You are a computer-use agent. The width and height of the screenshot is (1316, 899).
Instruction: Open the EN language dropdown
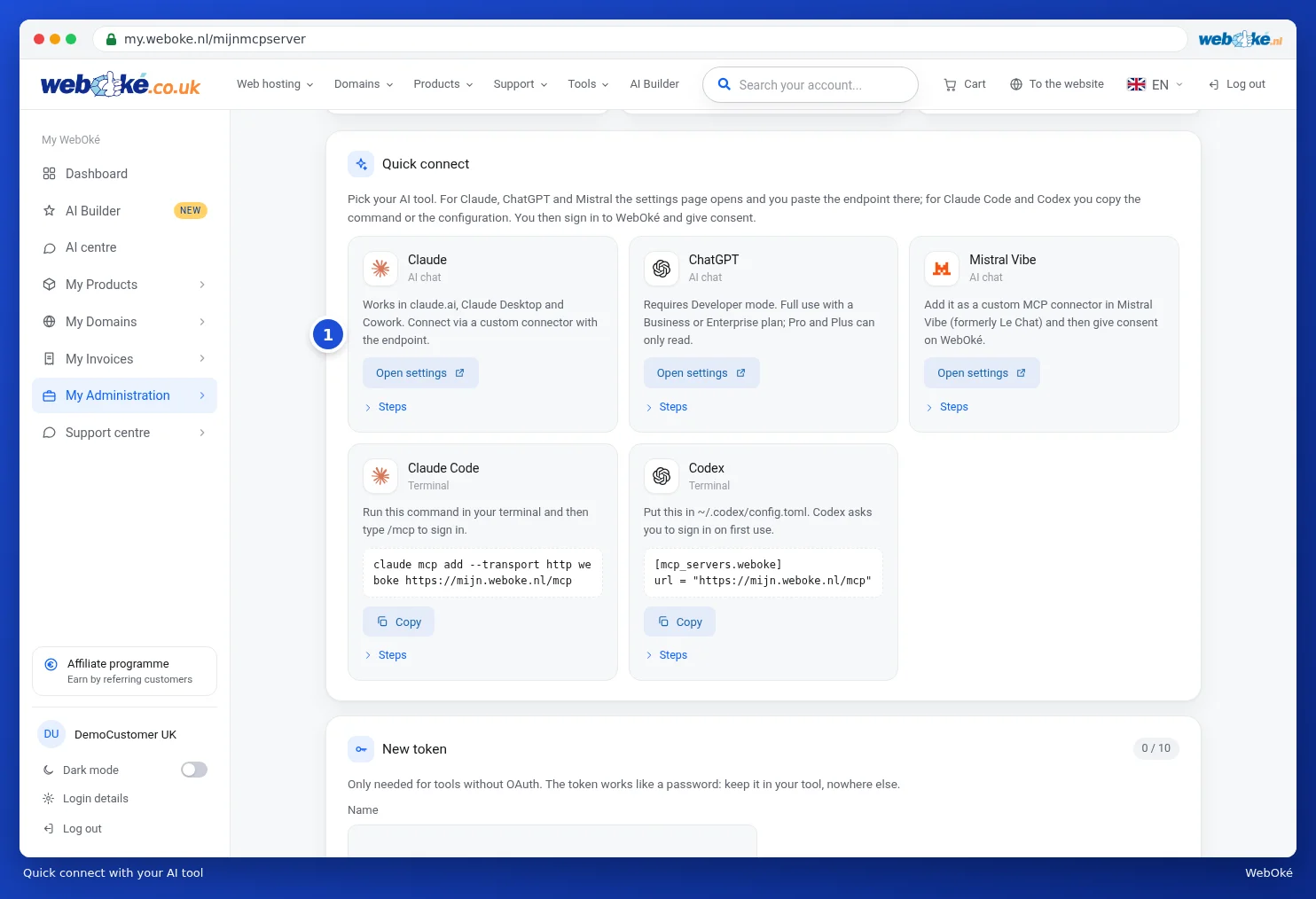coord(1155,84)
